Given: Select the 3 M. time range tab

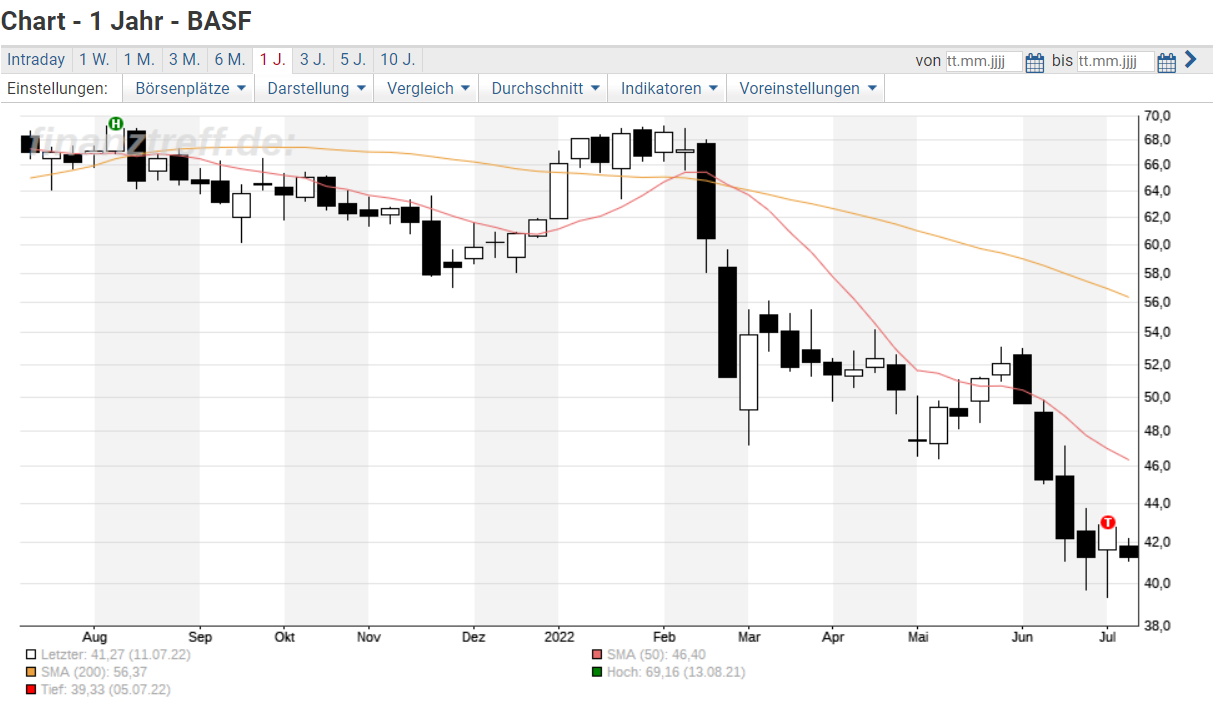Looking at the screenshot, I should [184, 60].
